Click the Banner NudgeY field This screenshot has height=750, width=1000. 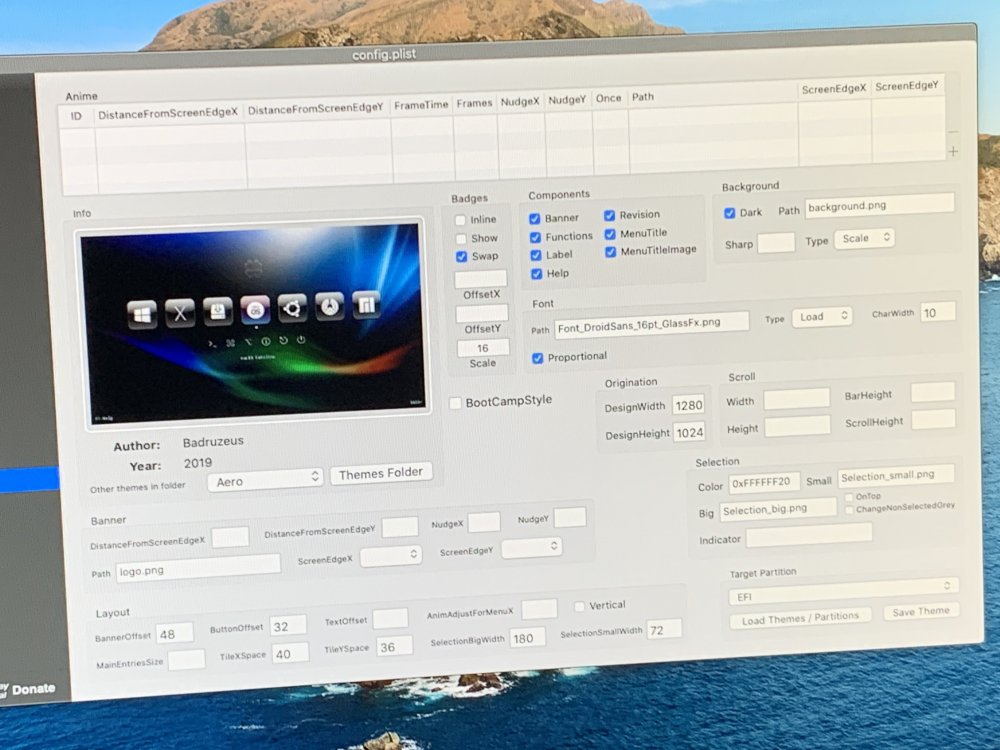tap(570, 517)
